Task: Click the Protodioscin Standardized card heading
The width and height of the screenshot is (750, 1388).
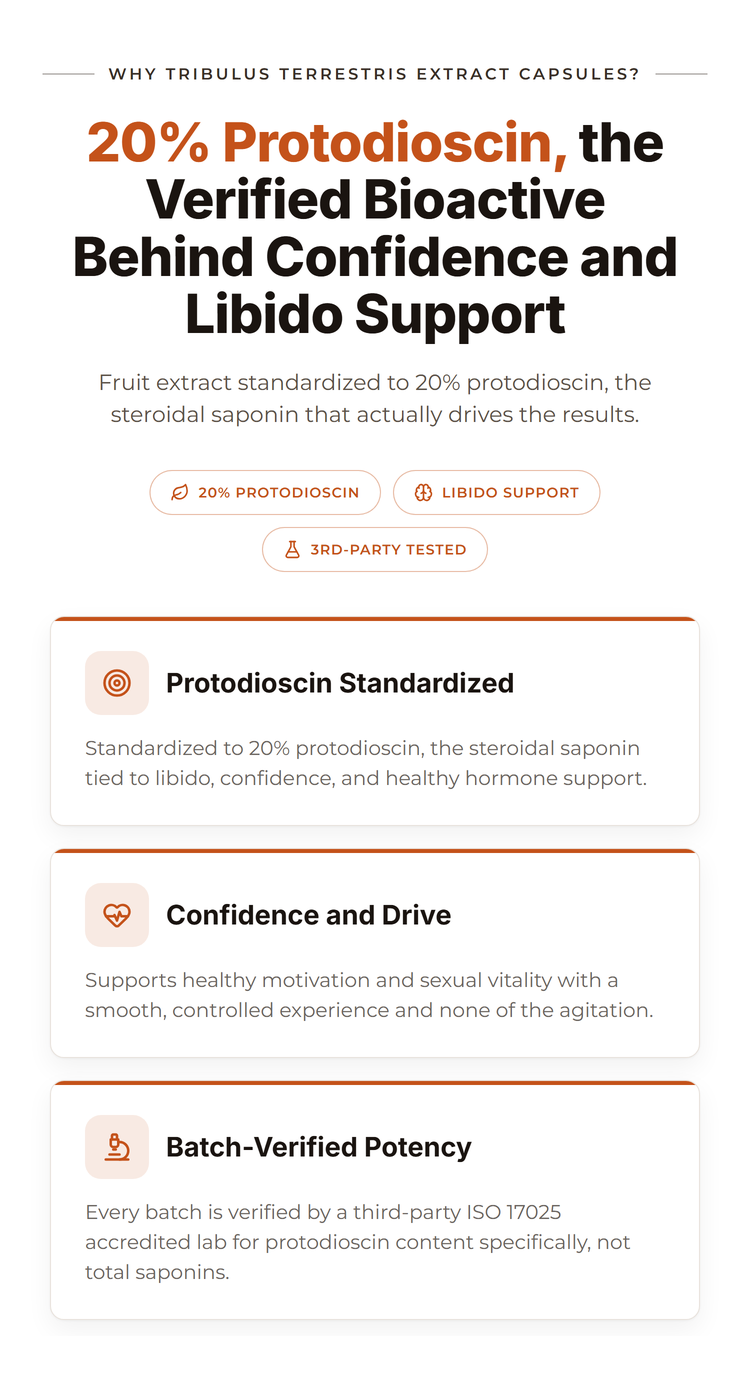Action: (x=340, y=683)
